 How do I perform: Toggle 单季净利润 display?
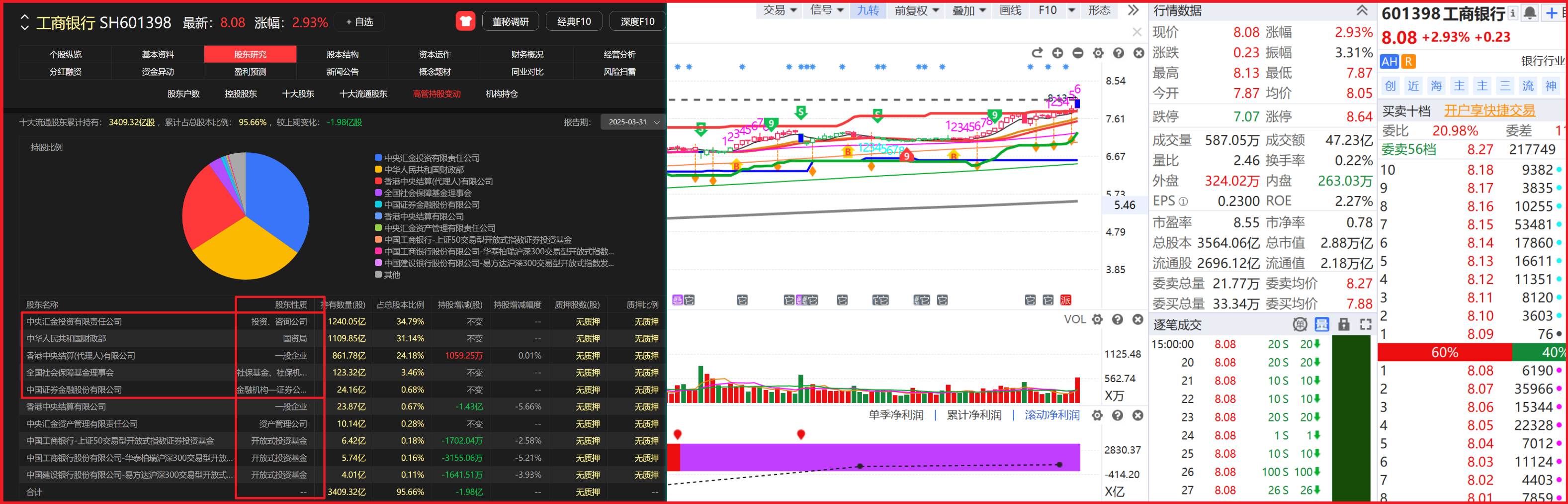point(895,415)
